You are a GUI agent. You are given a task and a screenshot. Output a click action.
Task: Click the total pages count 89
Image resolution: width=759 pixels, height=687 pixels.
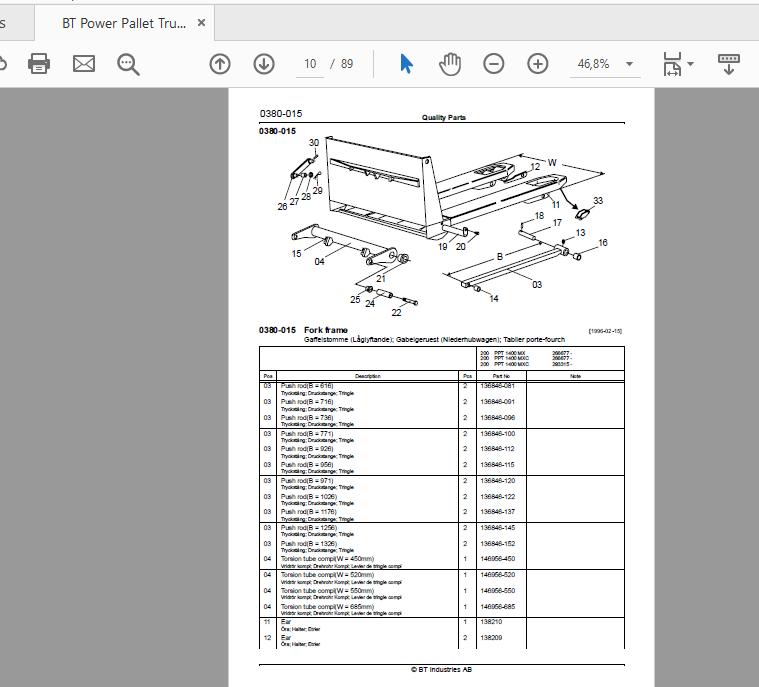coord(347,64)
